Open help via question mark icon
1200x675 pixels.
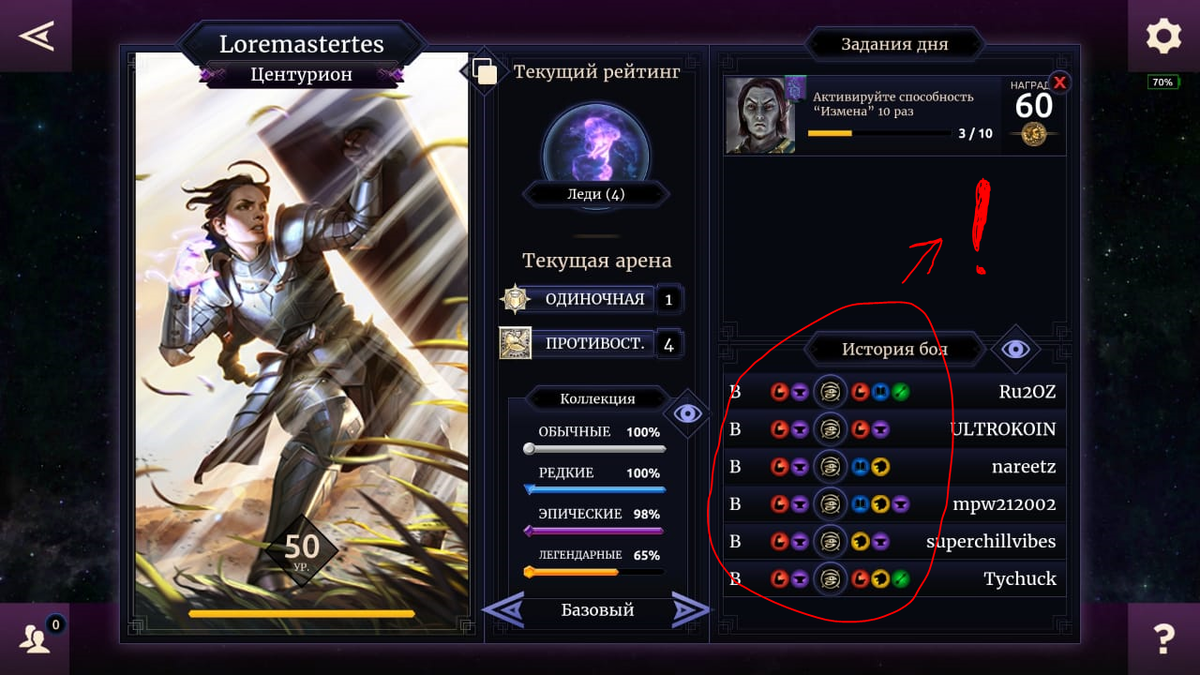point(1164,638)
